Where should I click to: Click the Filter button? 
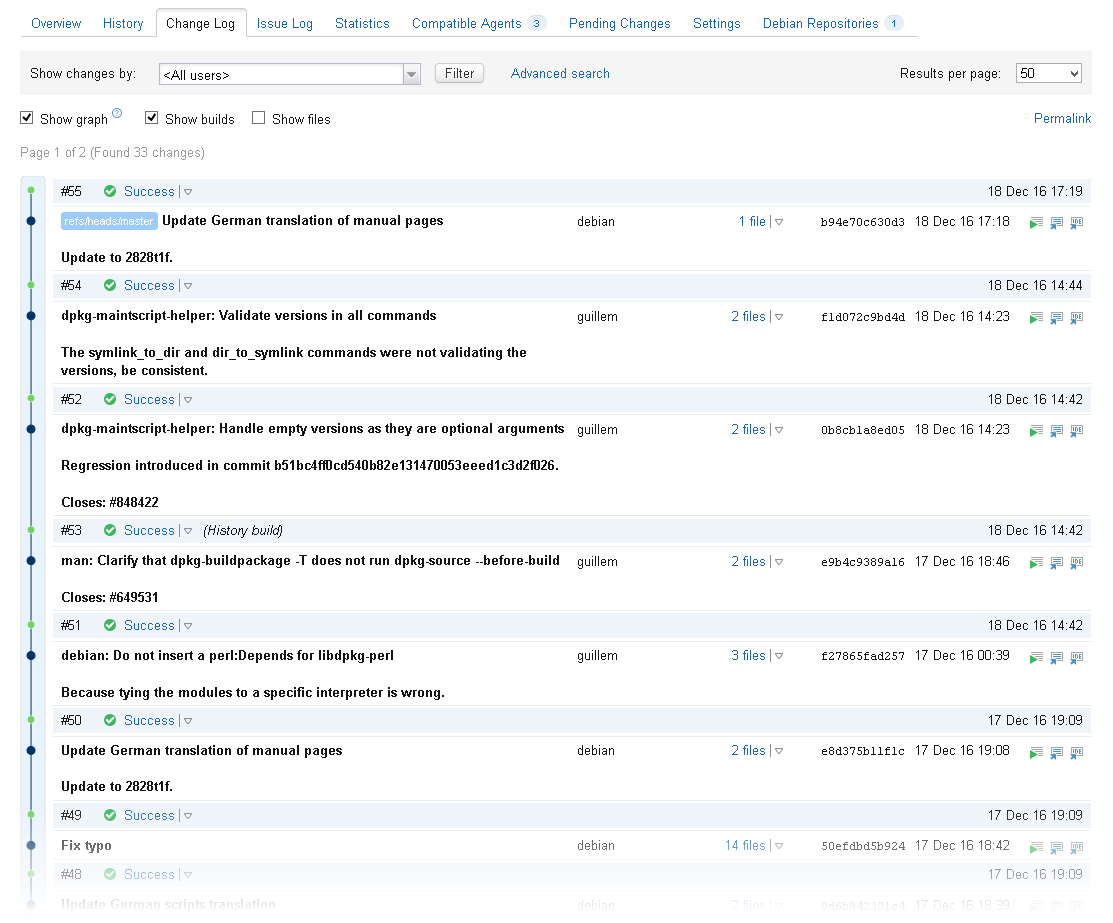coord(459,73)
